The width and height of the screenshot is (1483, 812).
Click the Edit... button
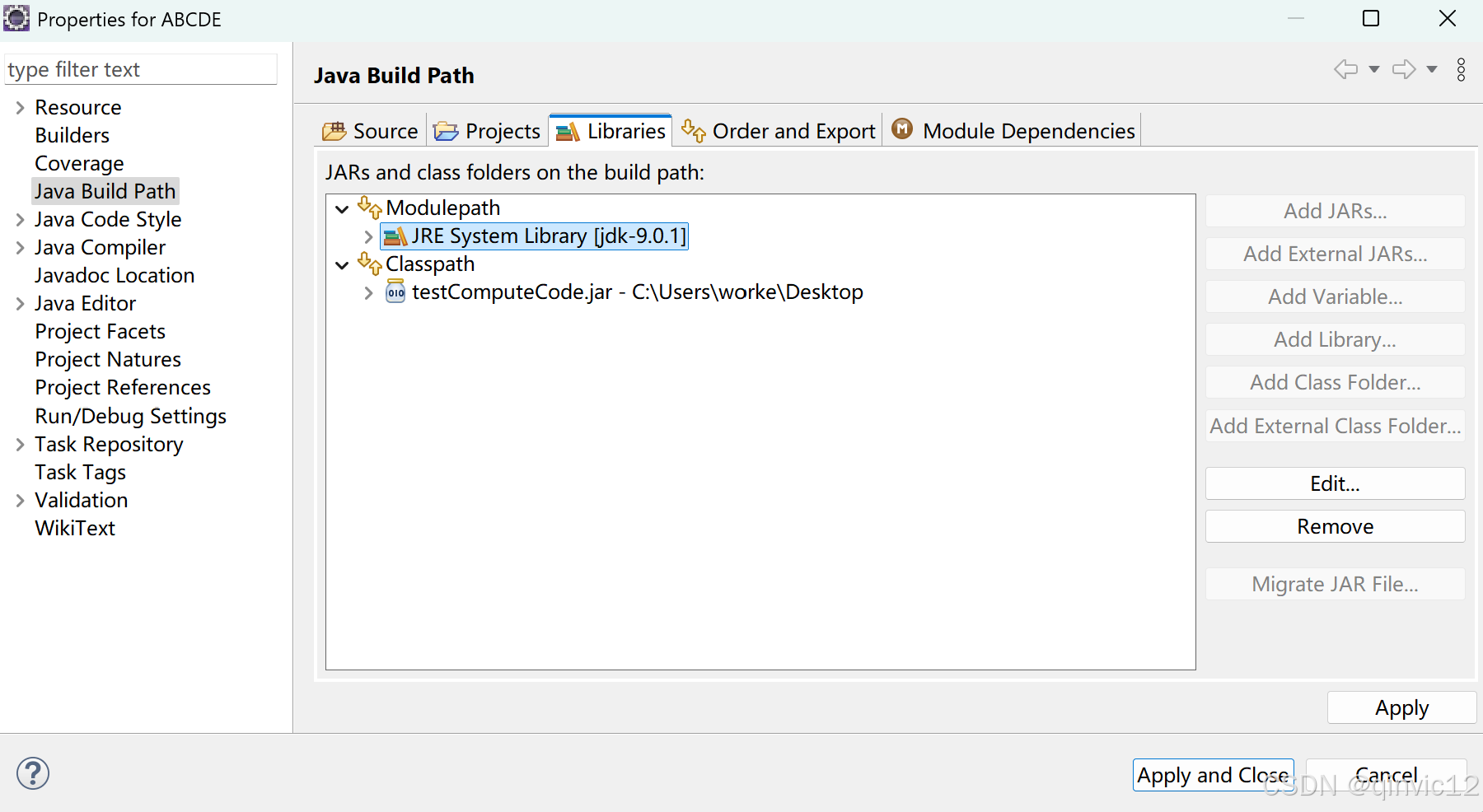point(1335,483)
